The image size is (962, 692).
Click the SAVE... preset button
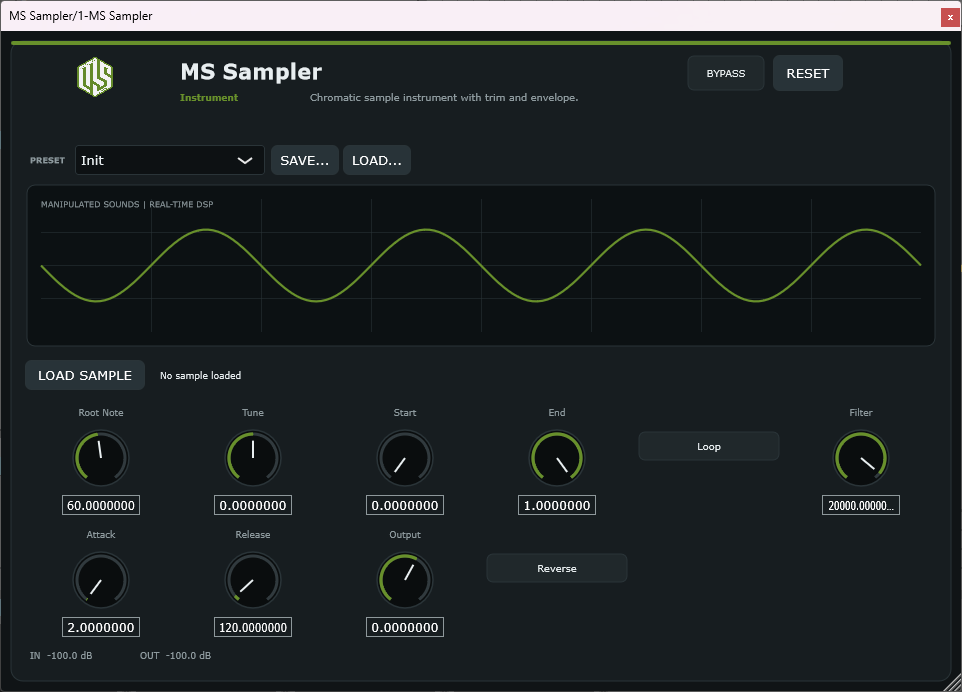pyautogui.click(x=304, y=160)
